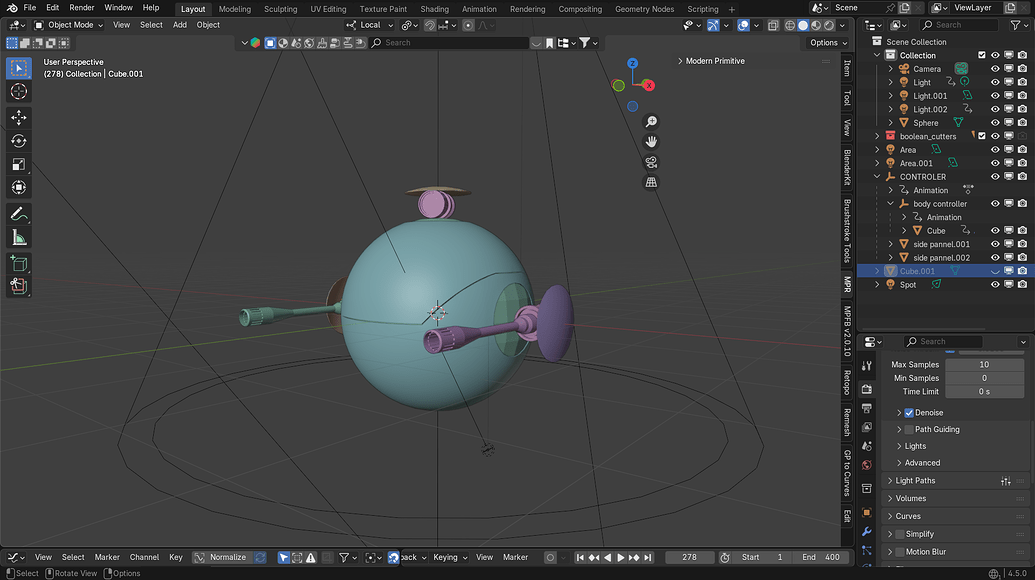Image resolution: width=1035 pixels, height=580 pixels.
Task: Open the Object properties tab icon
Action: pyautogui.click(x=867, y=512)
